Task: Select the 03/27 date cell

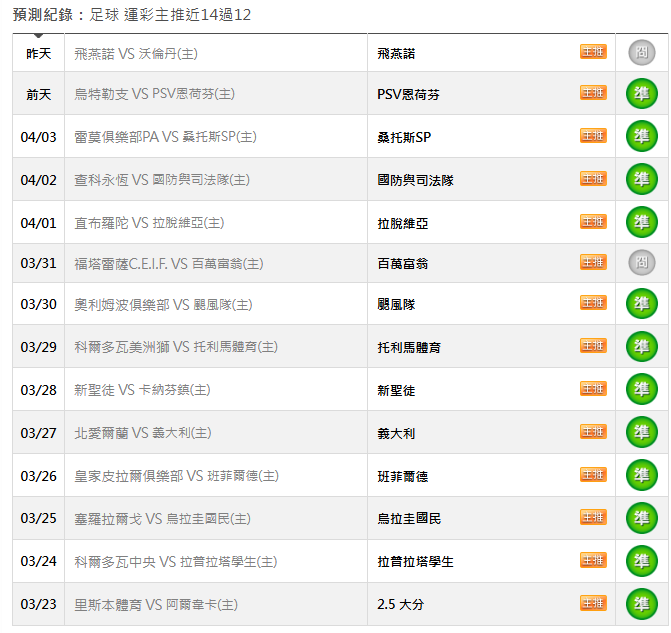Action: point(39,433)
